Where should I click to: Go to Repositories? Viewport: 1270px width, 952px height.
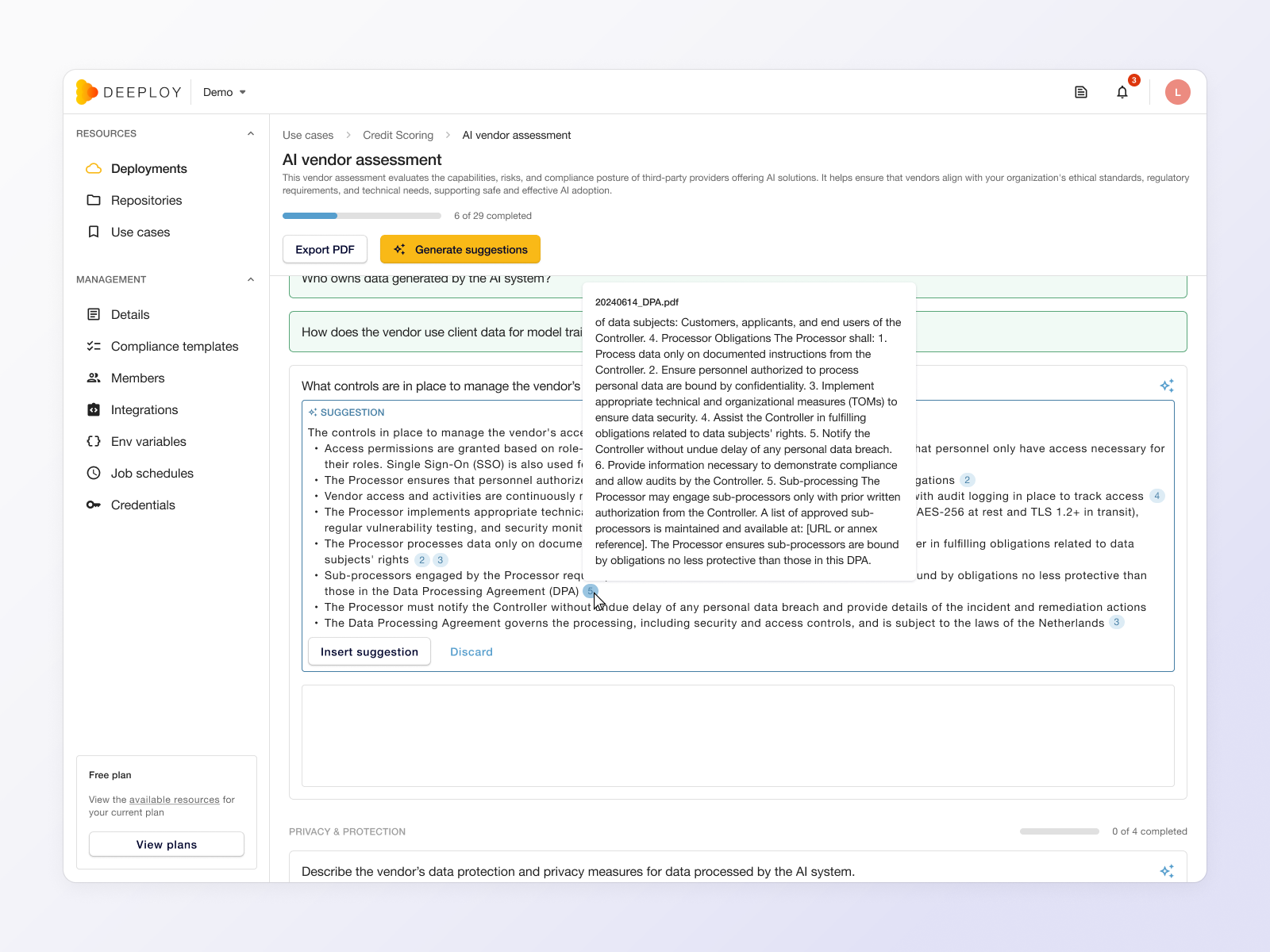click(147, 200)
